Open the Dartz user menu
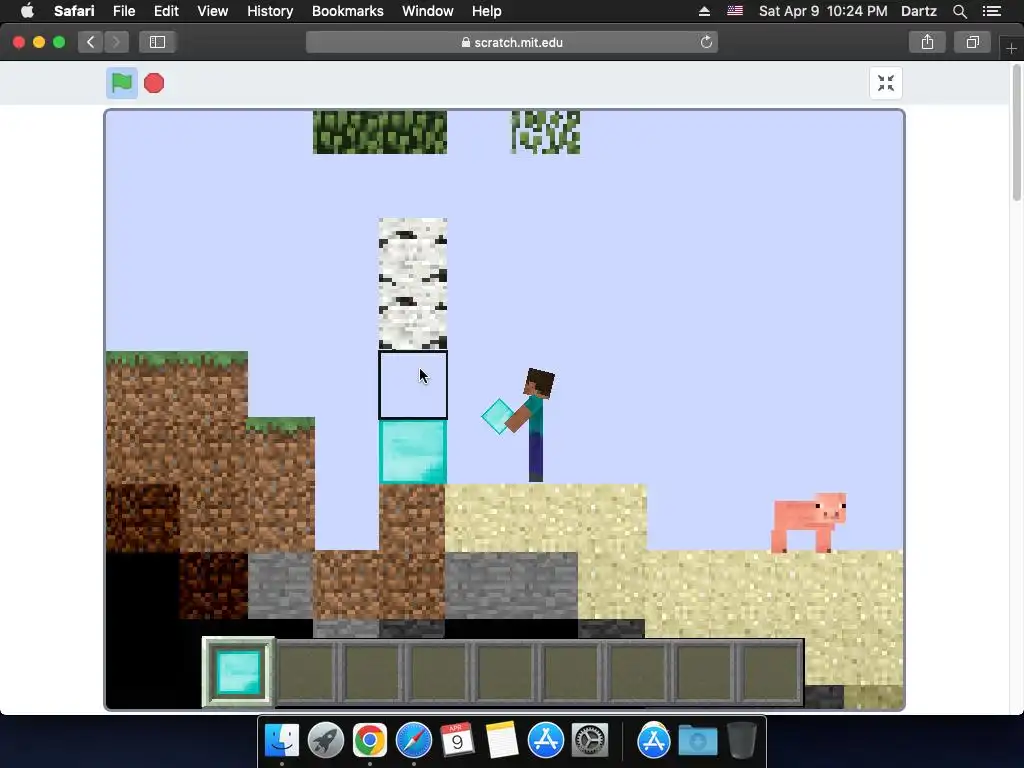1024x768 pixels. 918,11
